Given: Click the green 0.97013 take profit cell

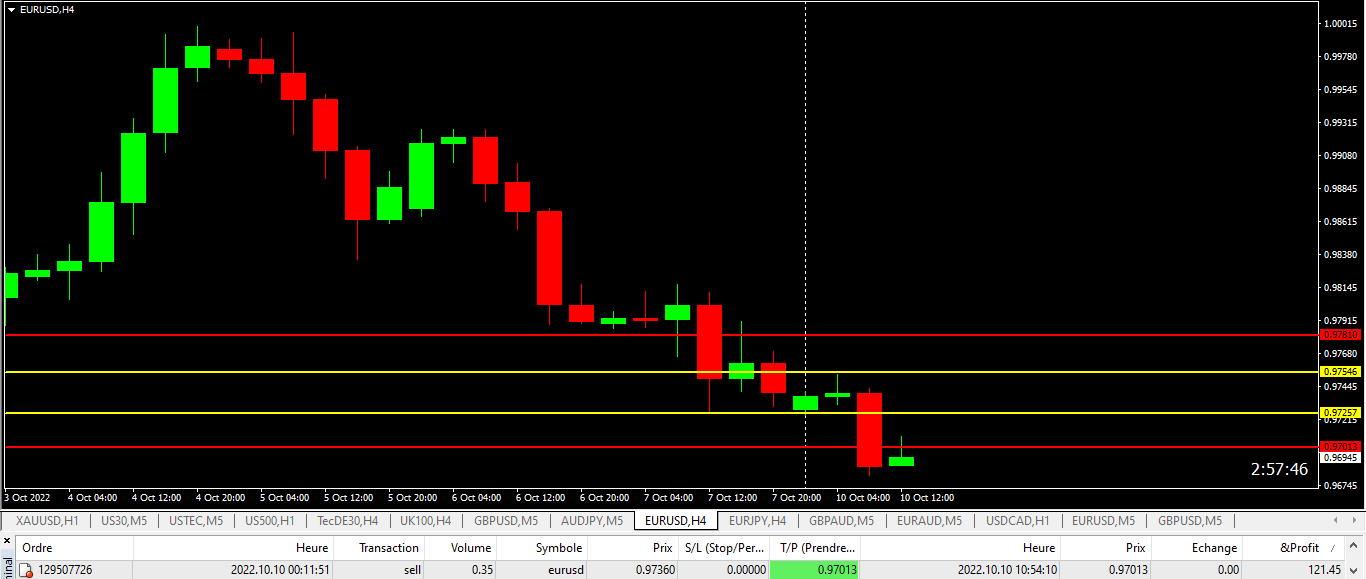Looking at the screenshot, I should point(815,570).
